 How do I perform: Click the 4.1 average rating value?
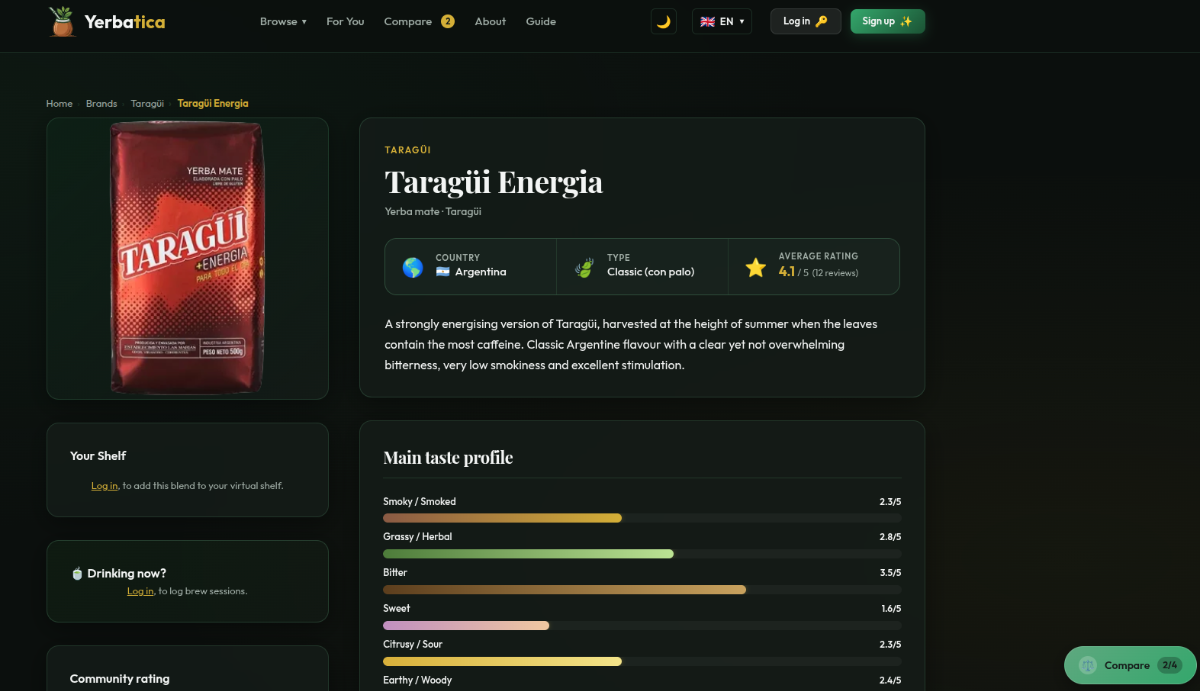pos(787,271)
